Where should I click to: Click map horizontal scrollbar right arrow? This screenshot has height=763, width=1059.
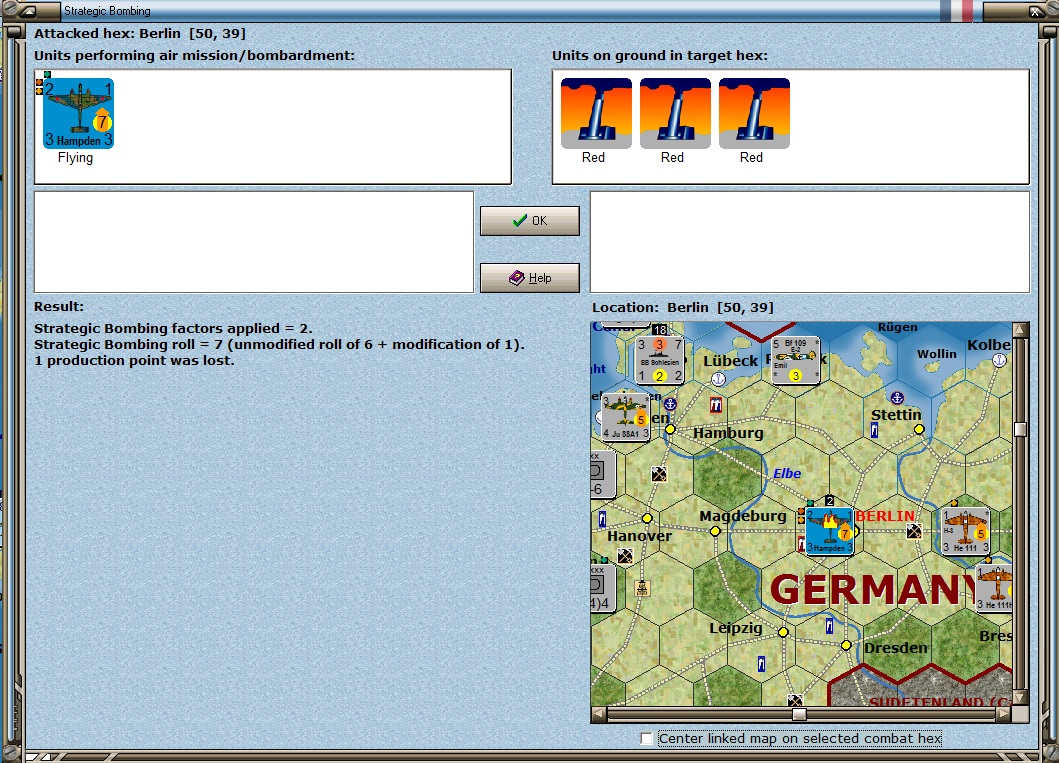tap(1004, 714)
